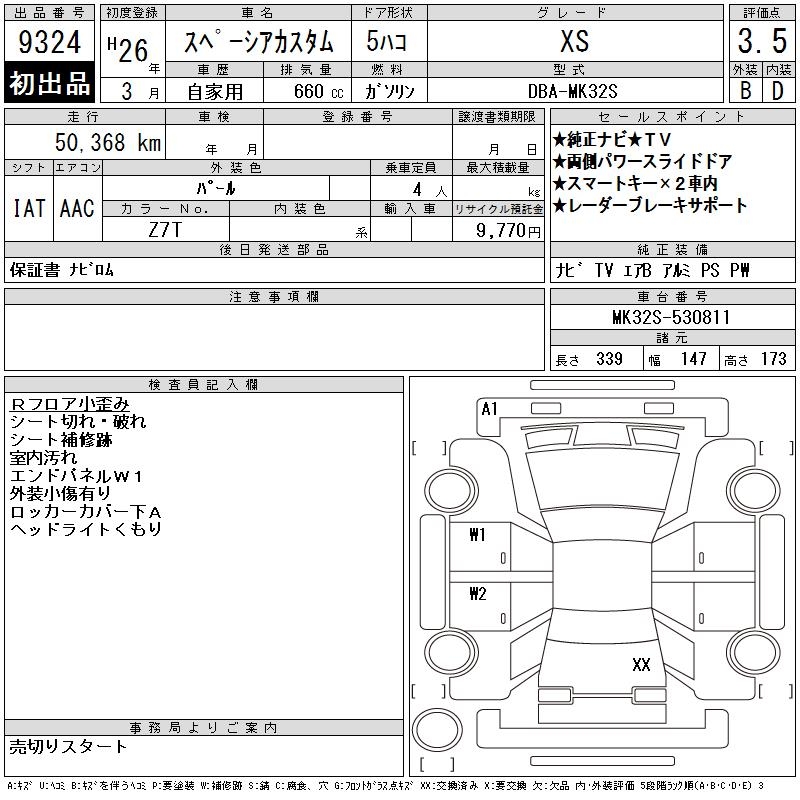Select the 諸元 header
The width and height of the screenshot is (800, 800).
[672, 338]
